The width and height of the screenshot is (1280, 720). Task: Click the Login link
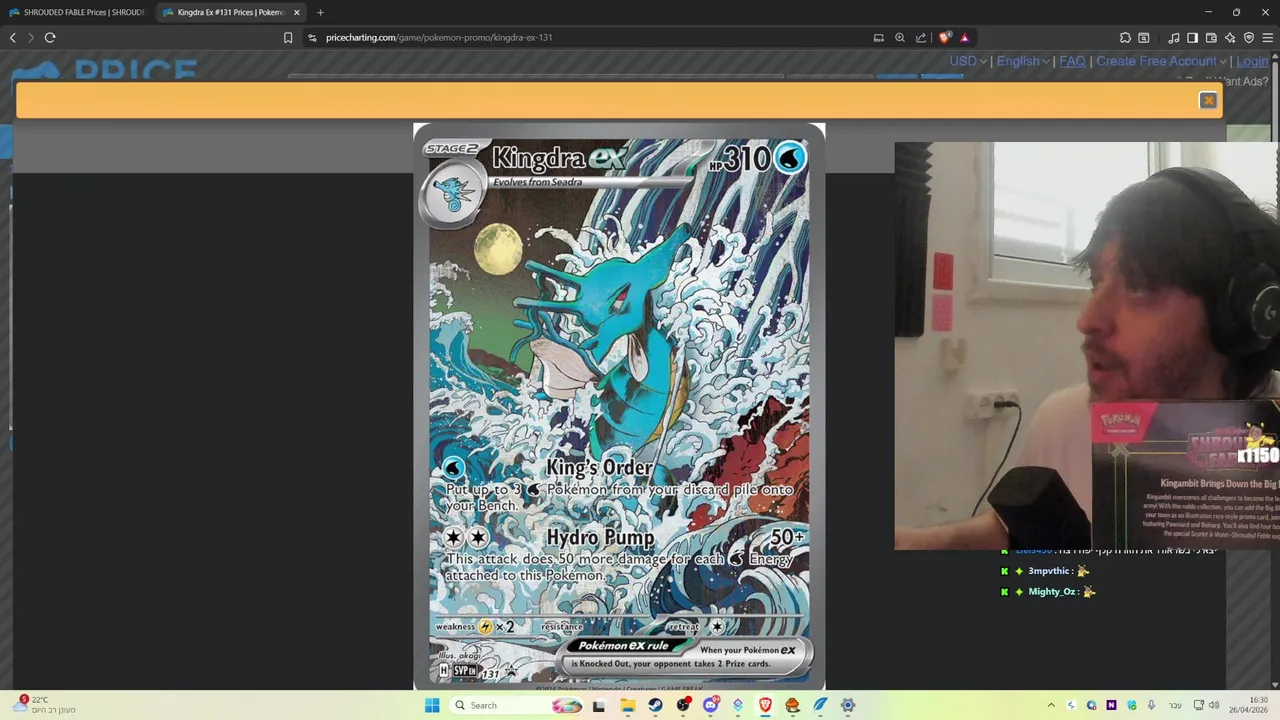click(1252, 61)
